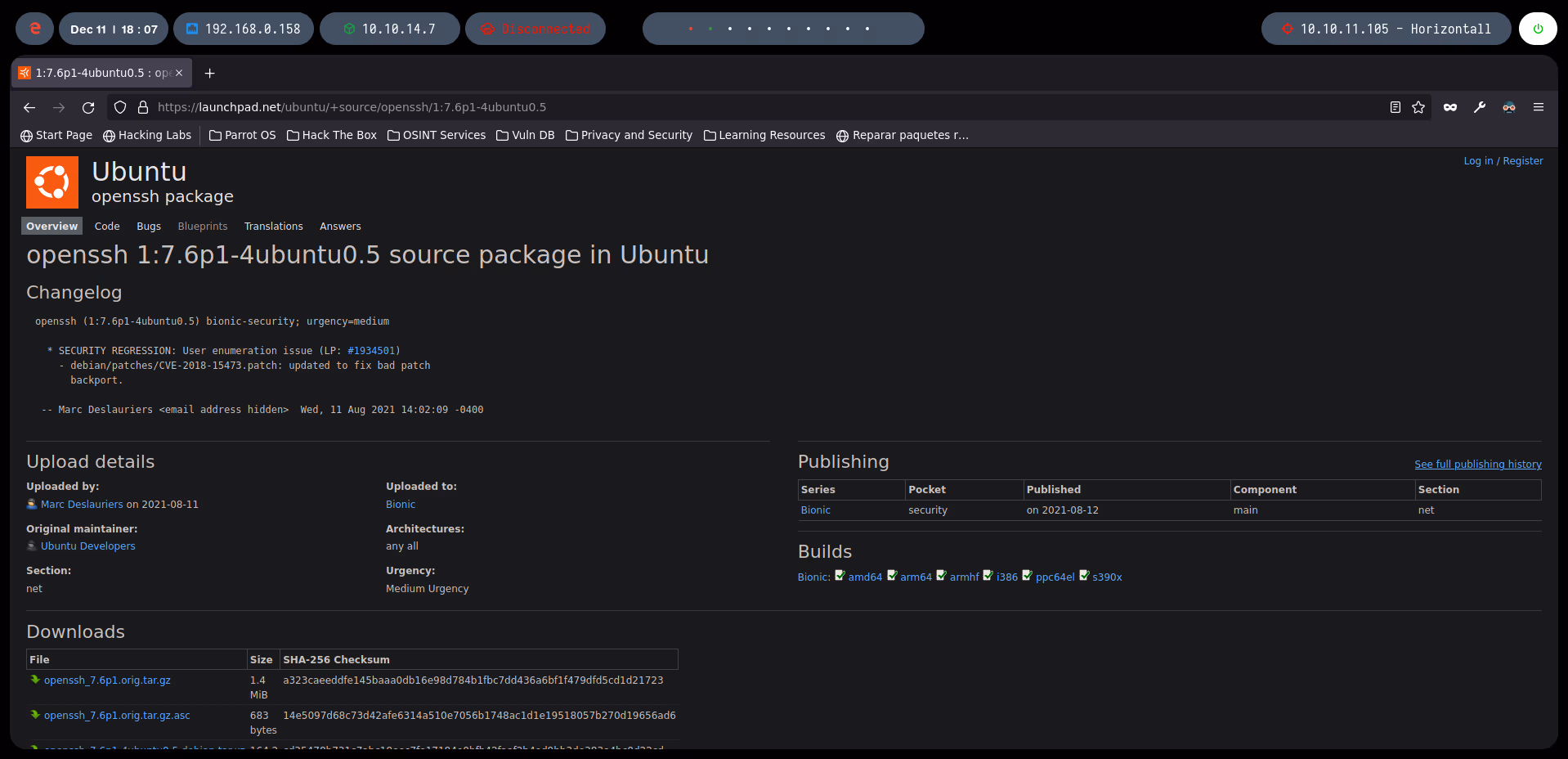Viewport: 1568px width, 759px height.
Task: Open the Parrot OS applications menu
Action: (34, 28)
